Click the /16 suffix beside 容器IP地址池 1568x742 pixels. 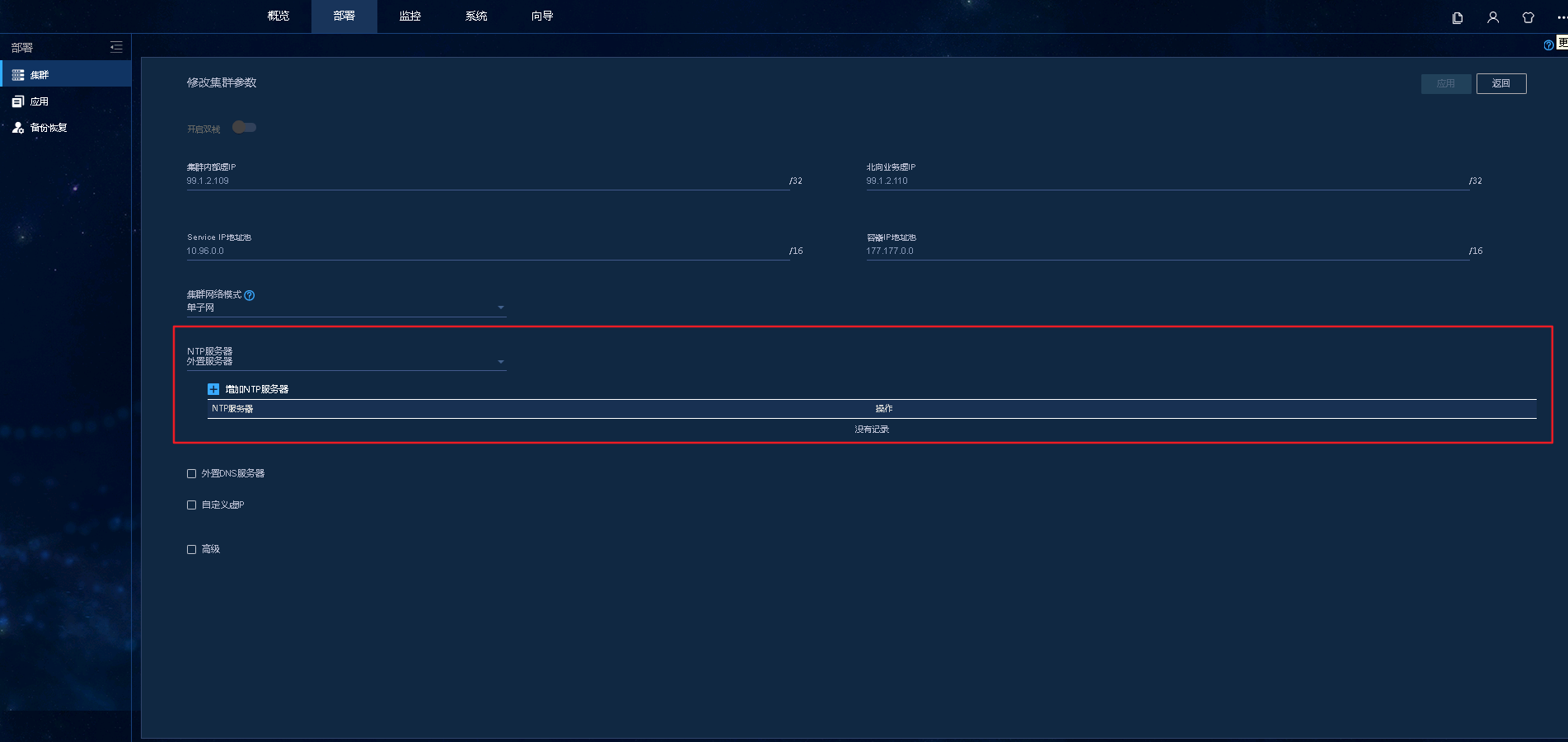click(x=1476, y=251)
